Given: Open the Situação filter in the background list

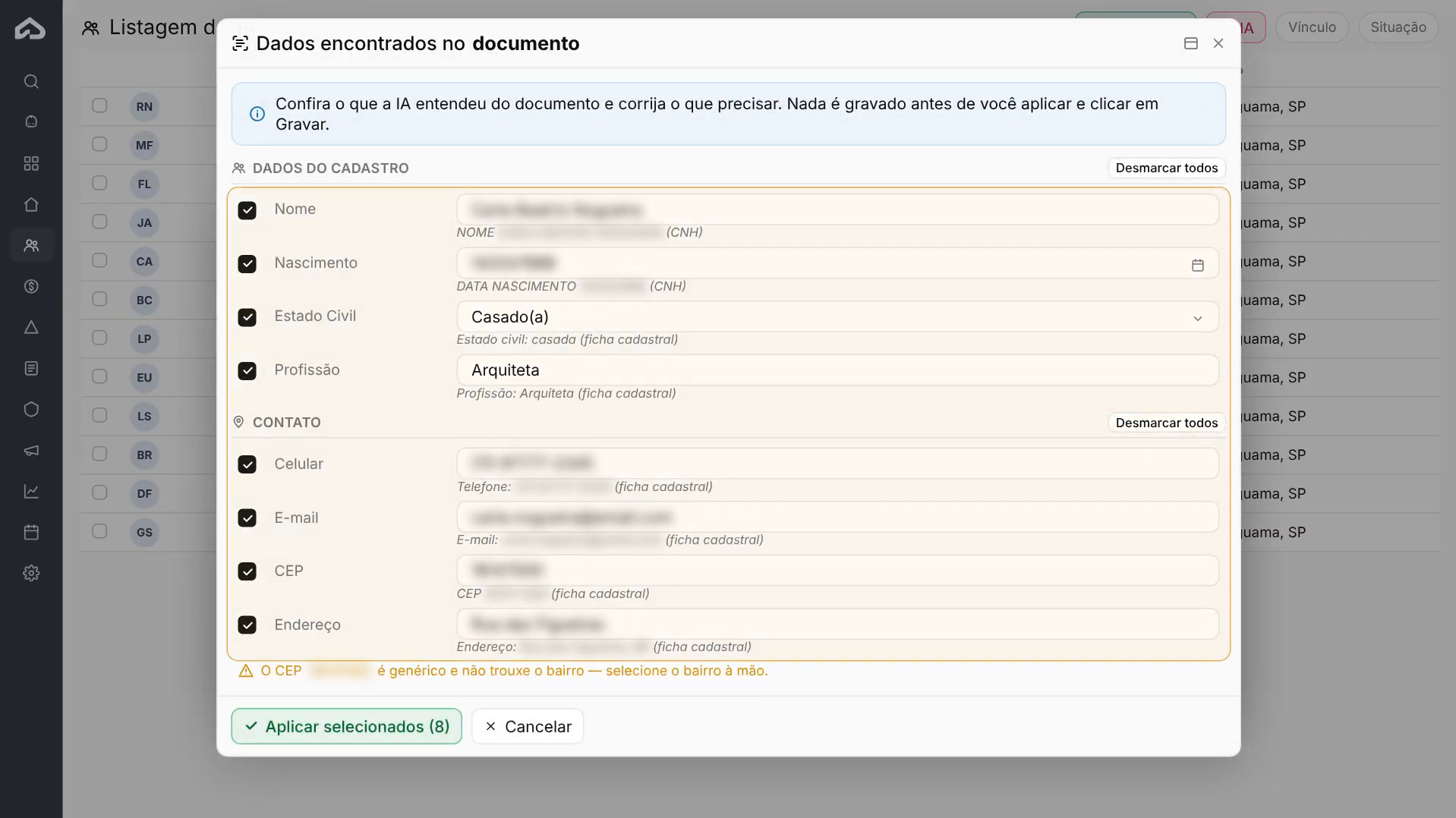Looking at the screenshot, I should coord(1398,27).
